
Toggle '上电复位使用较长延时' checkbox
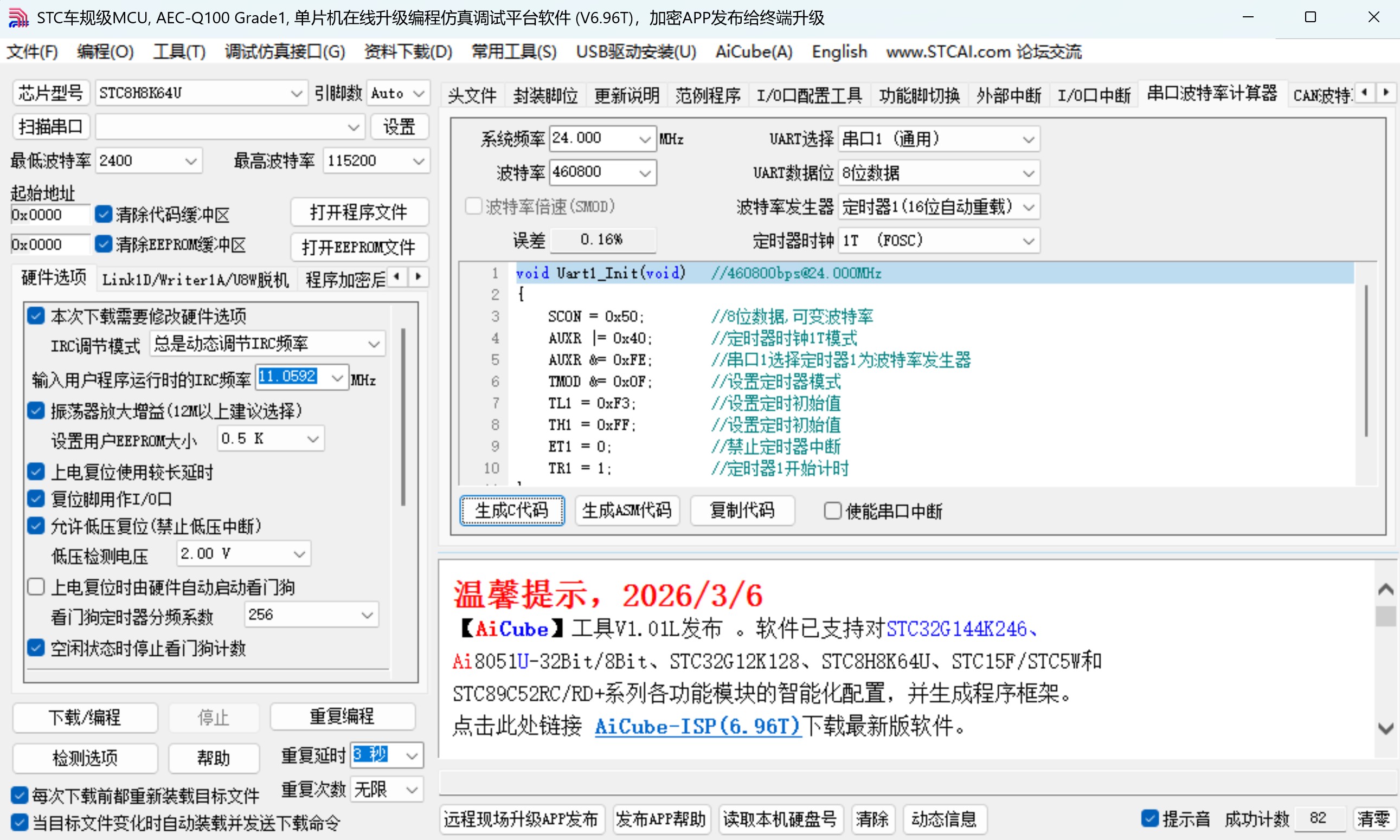pos(36,471)
